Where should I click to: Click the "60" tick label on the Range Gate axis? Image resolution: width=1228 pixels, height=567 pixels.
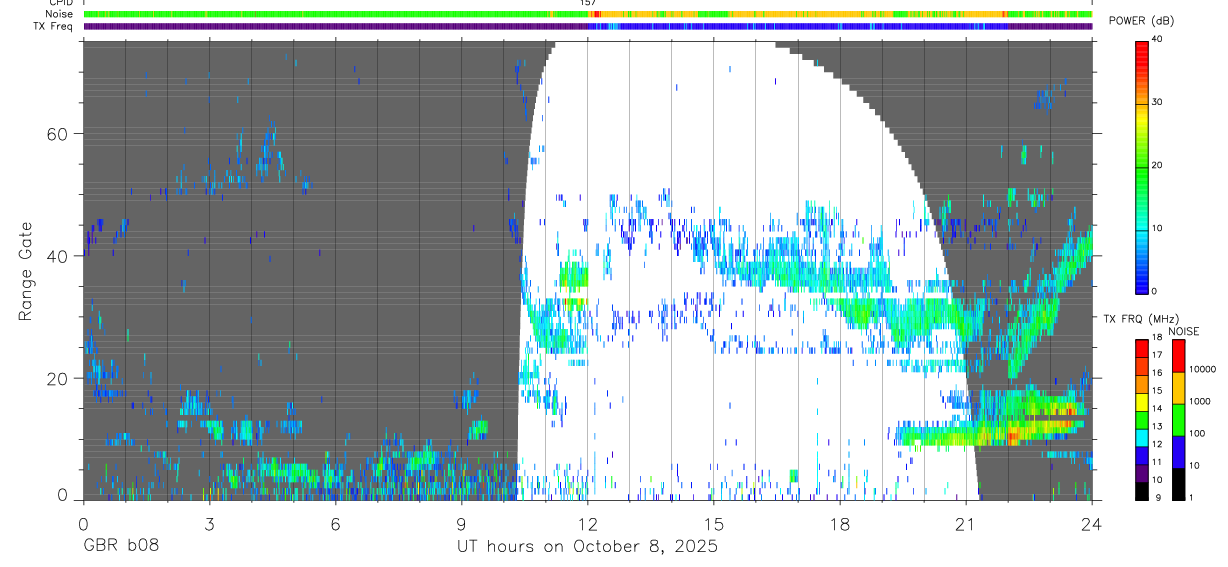[58, 134]
